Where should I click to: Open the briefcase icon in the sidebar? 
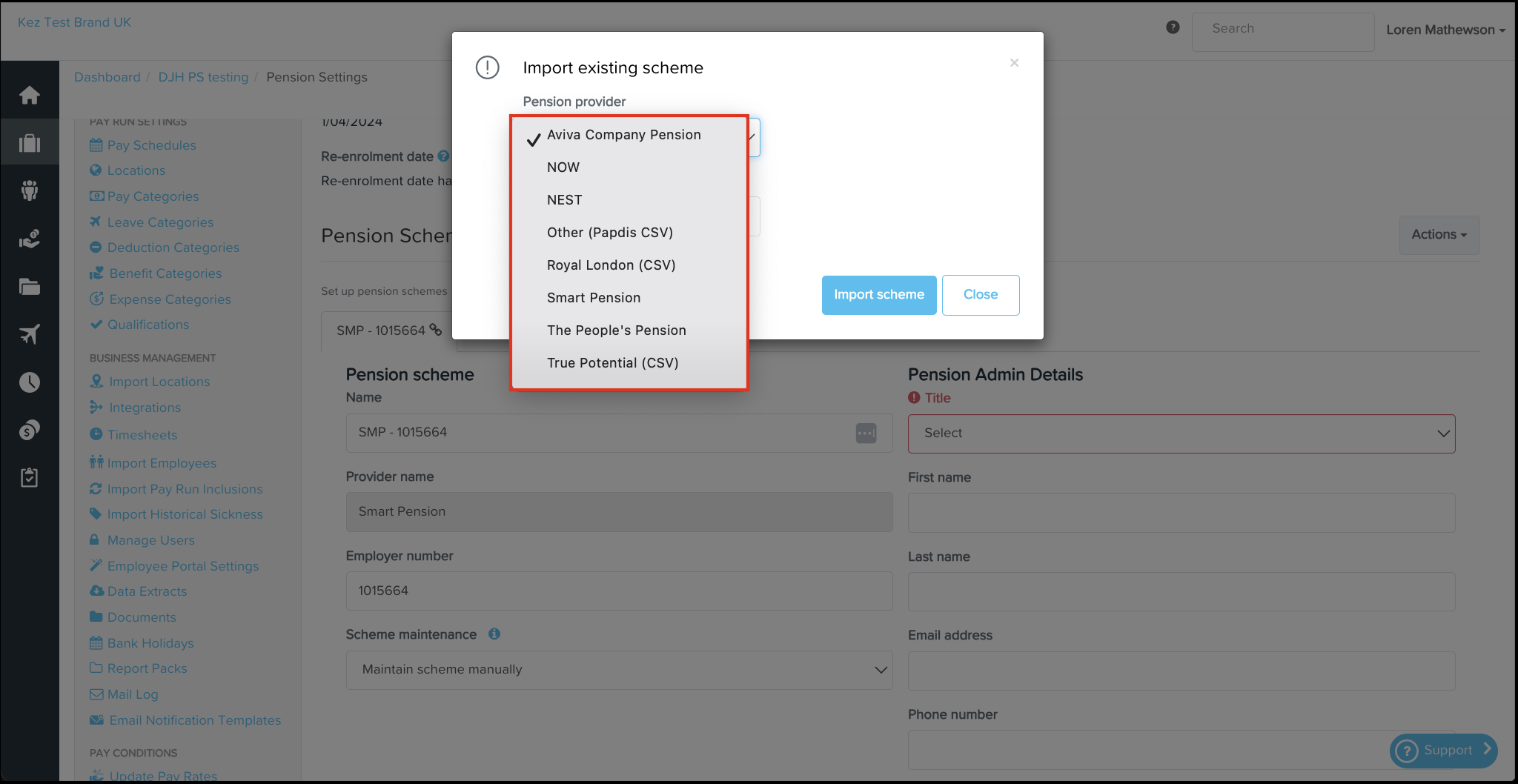[30, 143]
